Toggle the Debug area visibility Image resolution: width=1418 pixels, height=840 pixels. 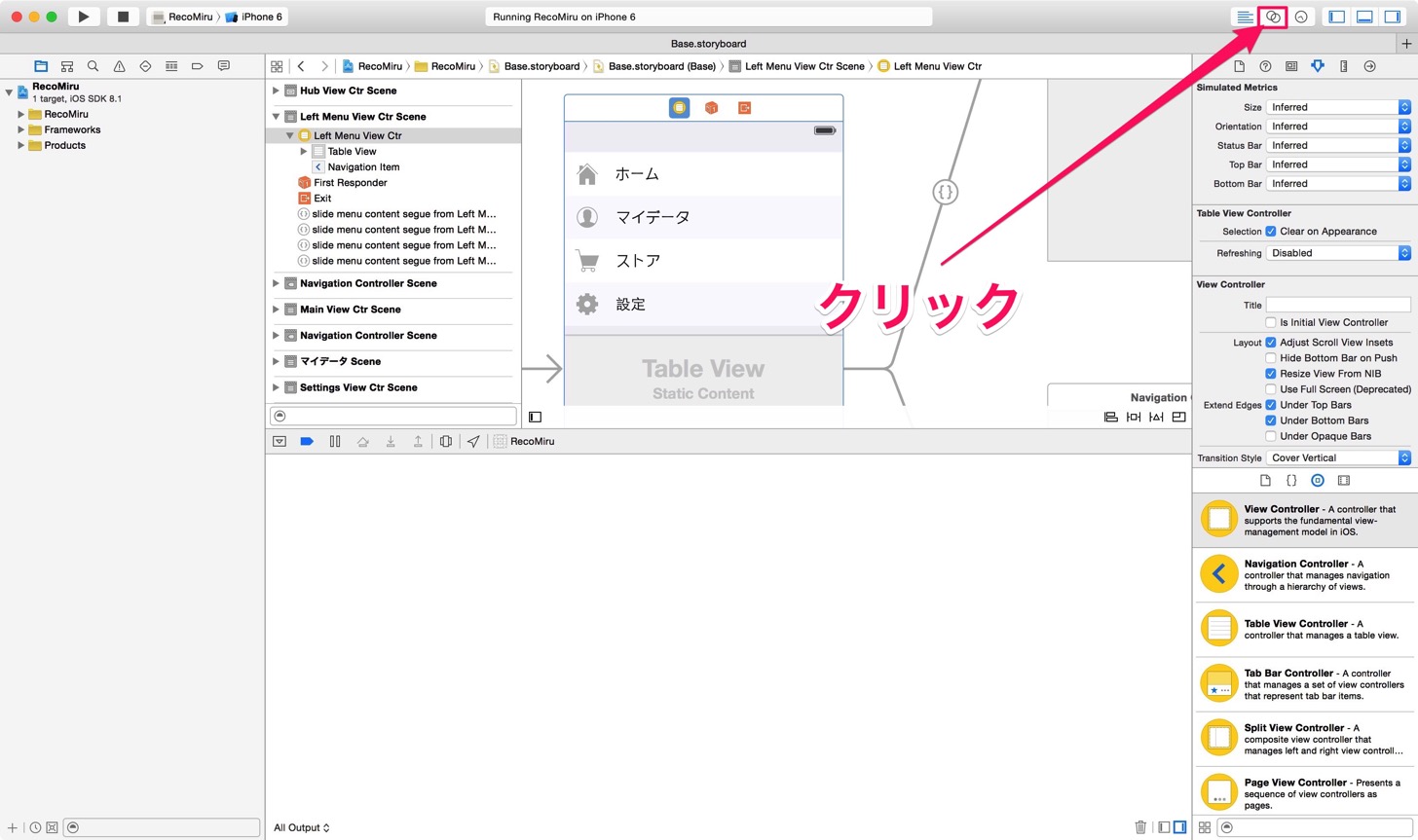[x=1364, y=17]
